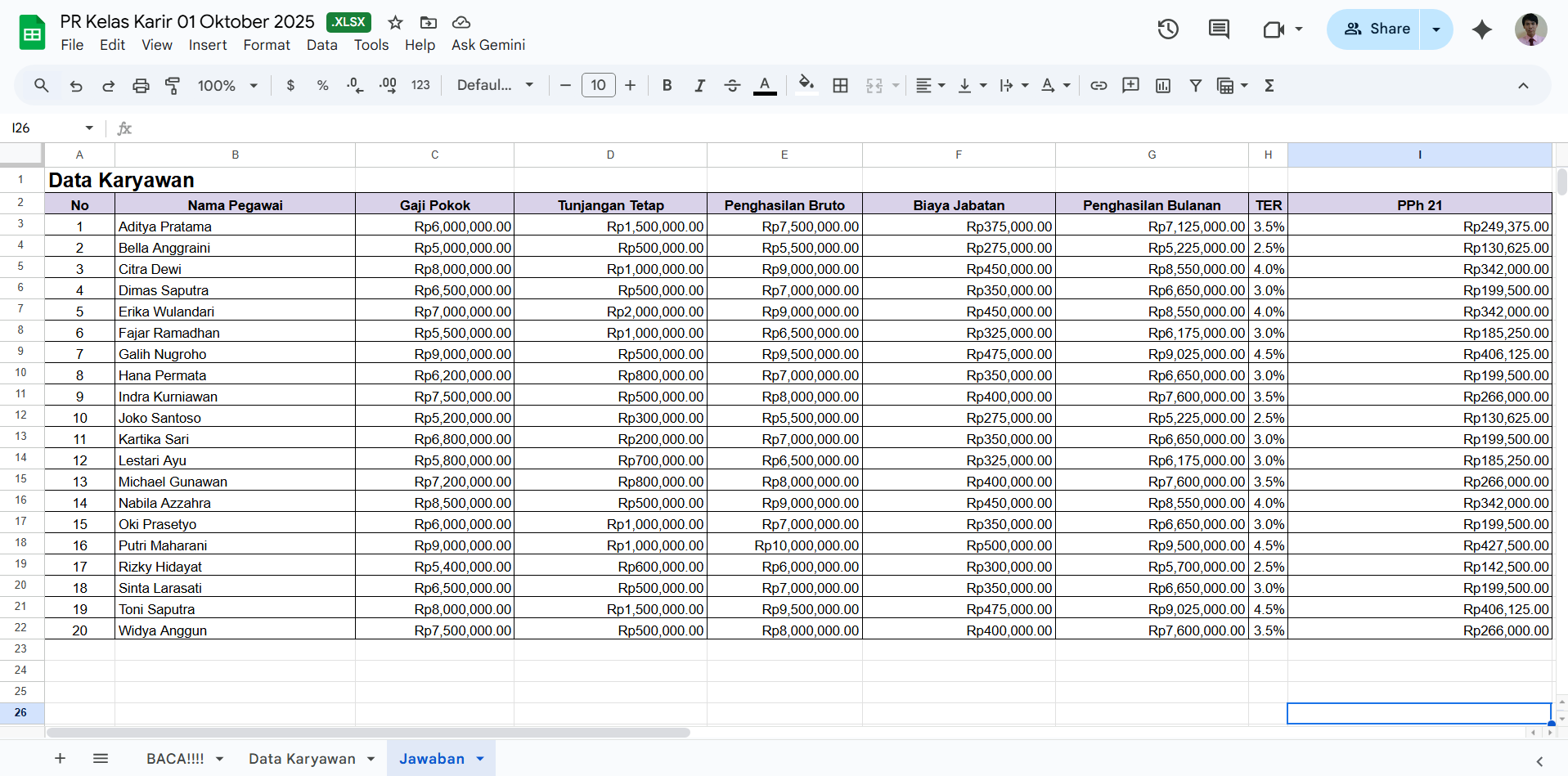This screenshot has height=776, width=1568.
Task: Click the borders grid icon
Action: pos(840,86)
